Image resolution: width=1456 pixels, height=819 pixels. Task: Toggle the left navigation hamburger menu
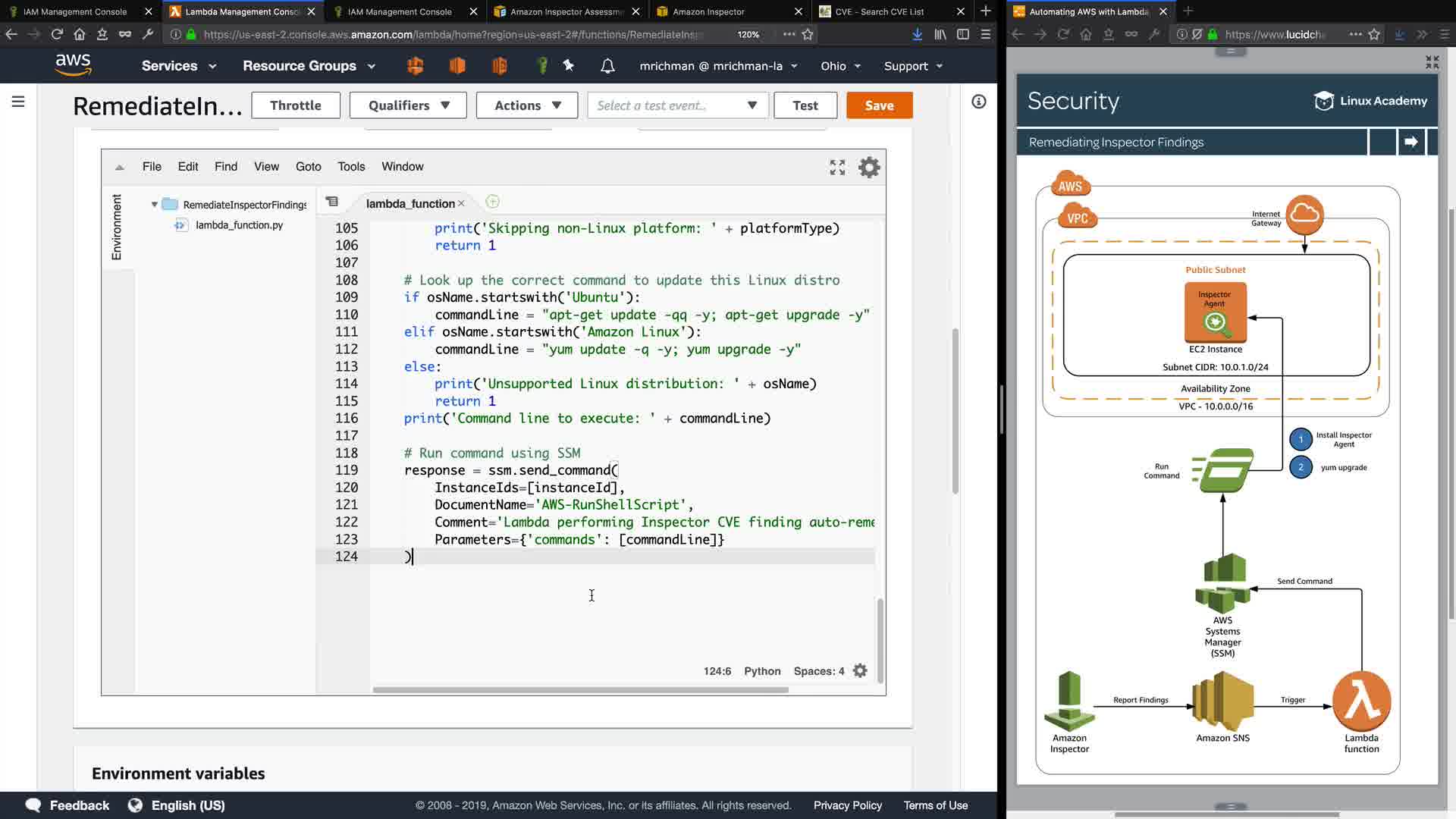point(18,102)
